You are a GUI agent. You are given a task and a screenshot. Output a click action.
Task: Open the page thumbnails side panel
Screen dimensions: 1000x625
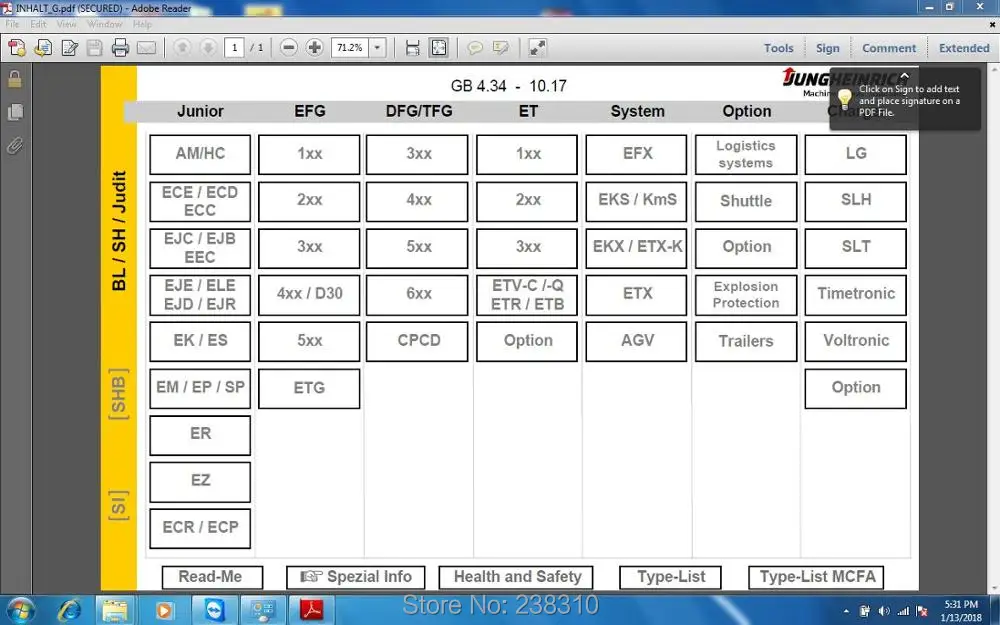[x=15, y=112]
